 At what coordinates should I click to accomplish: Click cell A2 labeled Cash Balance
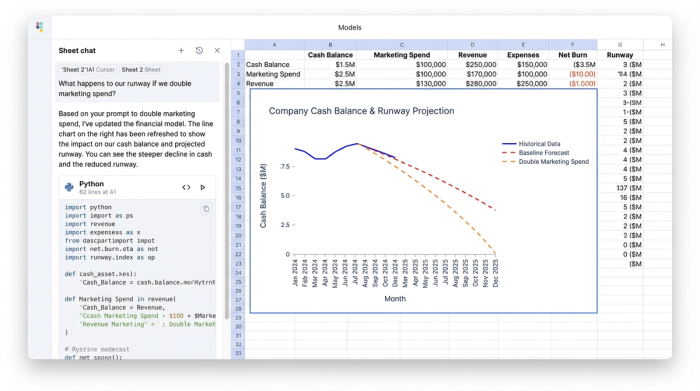click(x=274, y=65)
